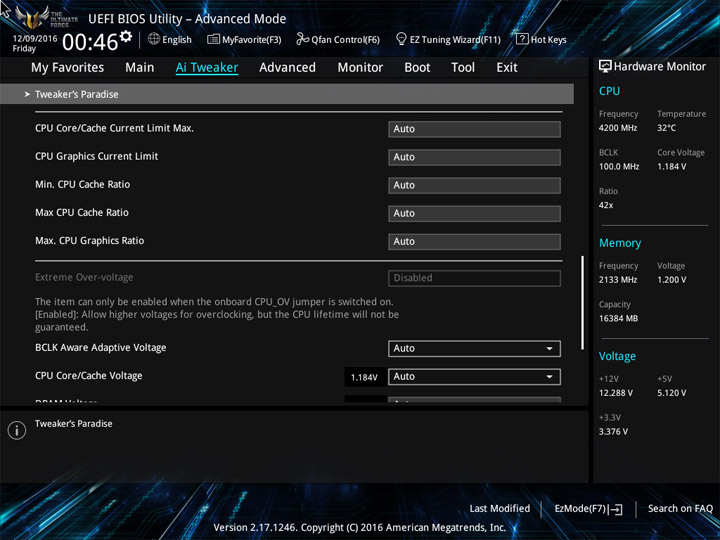720x540 pixels.
Task: Click the Max CPU Cache Ratio label
Action: (x=82, y=212)
